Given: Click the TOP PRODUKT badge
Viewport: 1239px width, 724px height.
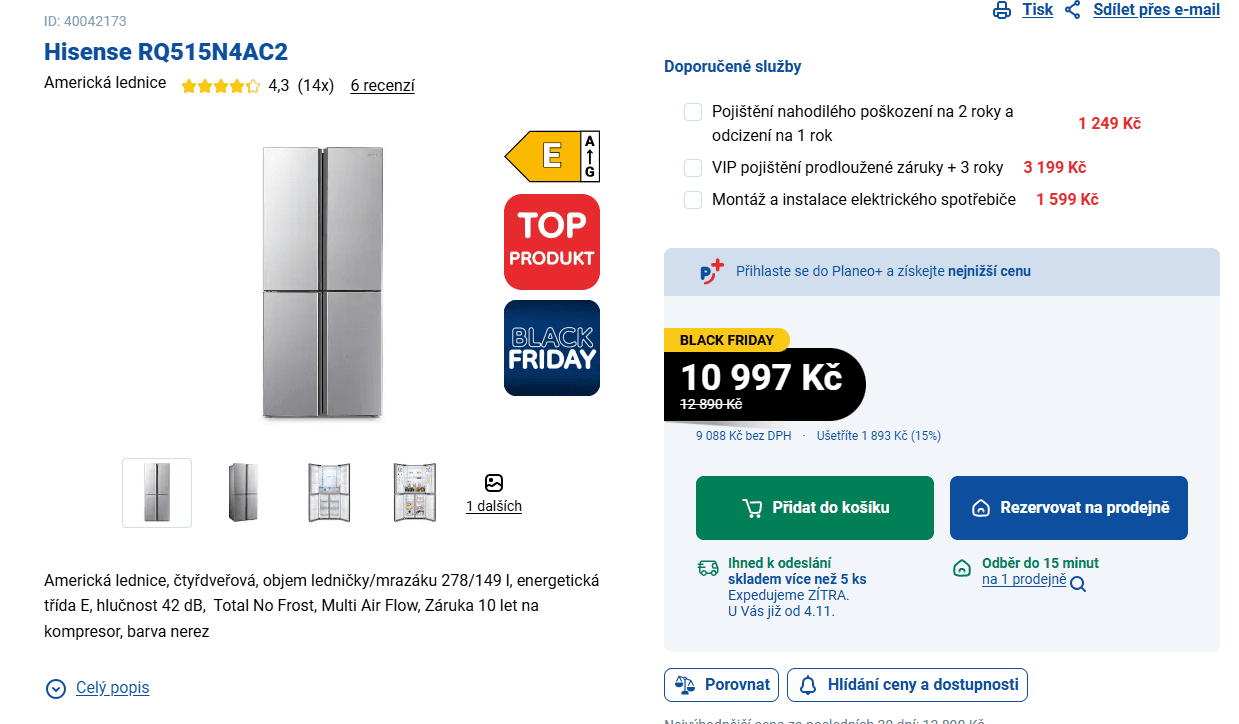Looking at the screenshot, I should [551, 242].
